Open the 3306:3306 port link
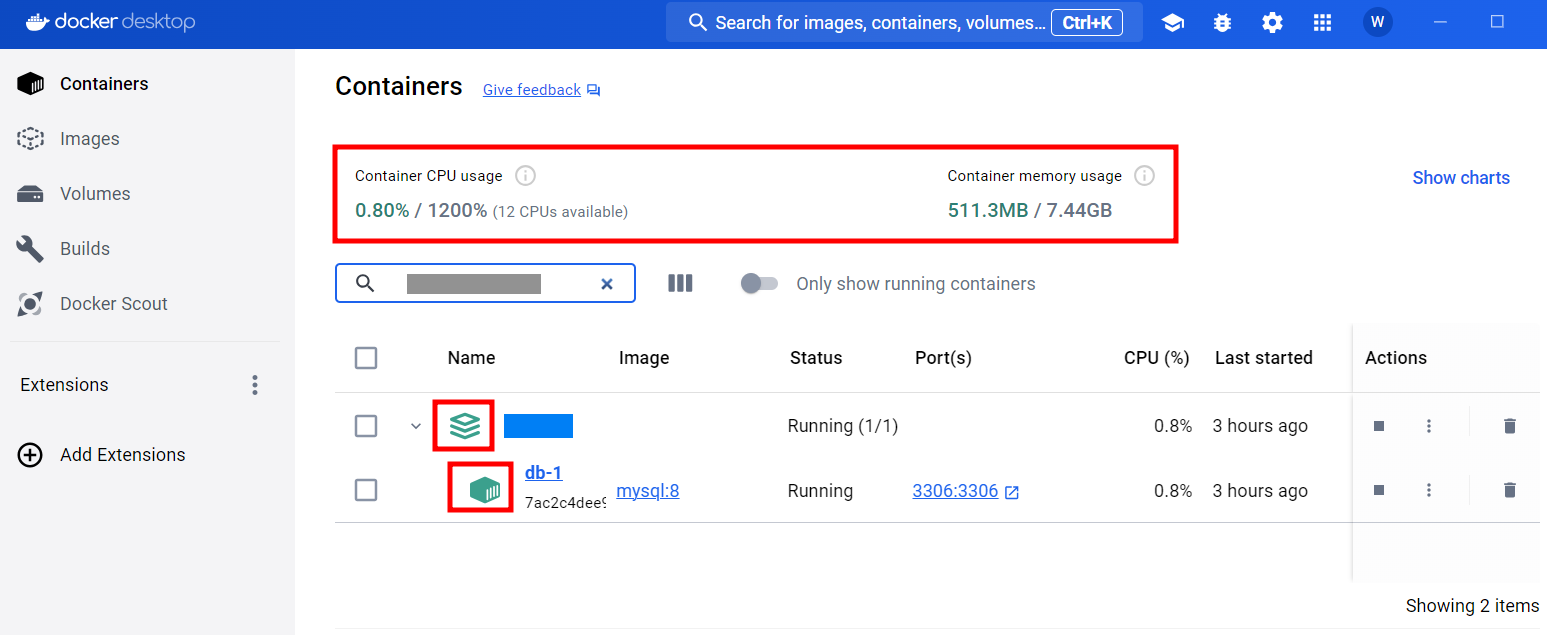This screenshot has width=1547, height=635. click(x=955, y=491)
